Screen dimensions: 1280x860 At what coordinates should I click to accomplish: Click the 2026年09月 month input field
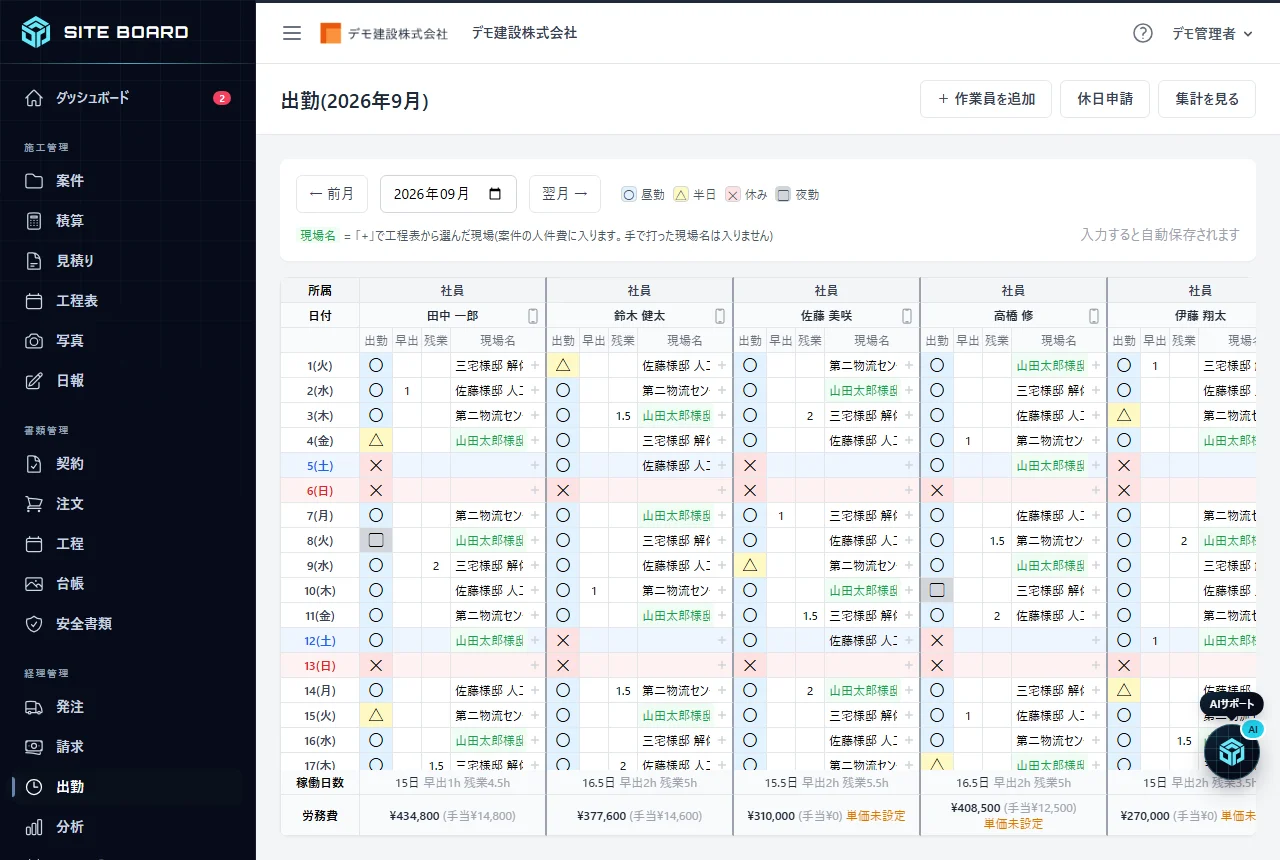pyautogui.click(x=448, y=194)
